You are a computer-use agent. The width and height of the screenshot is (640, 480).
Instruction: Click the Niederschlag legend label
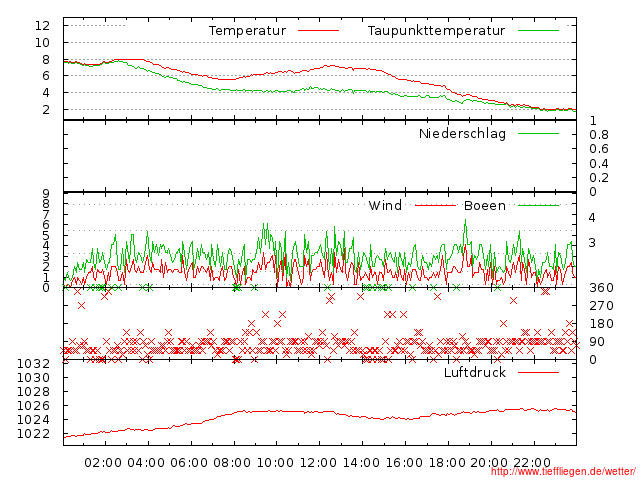(x=462, y=133)
